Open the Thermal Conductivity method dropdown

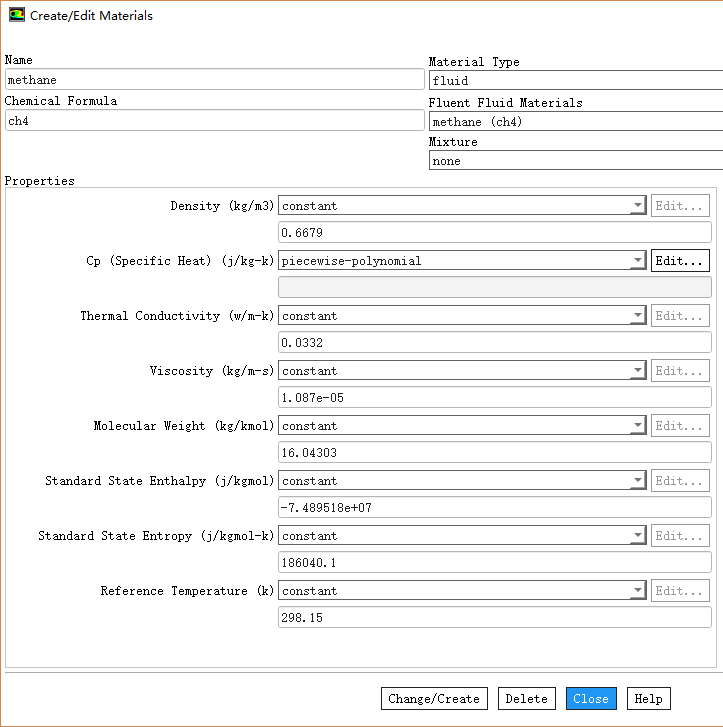coord(462,316)
